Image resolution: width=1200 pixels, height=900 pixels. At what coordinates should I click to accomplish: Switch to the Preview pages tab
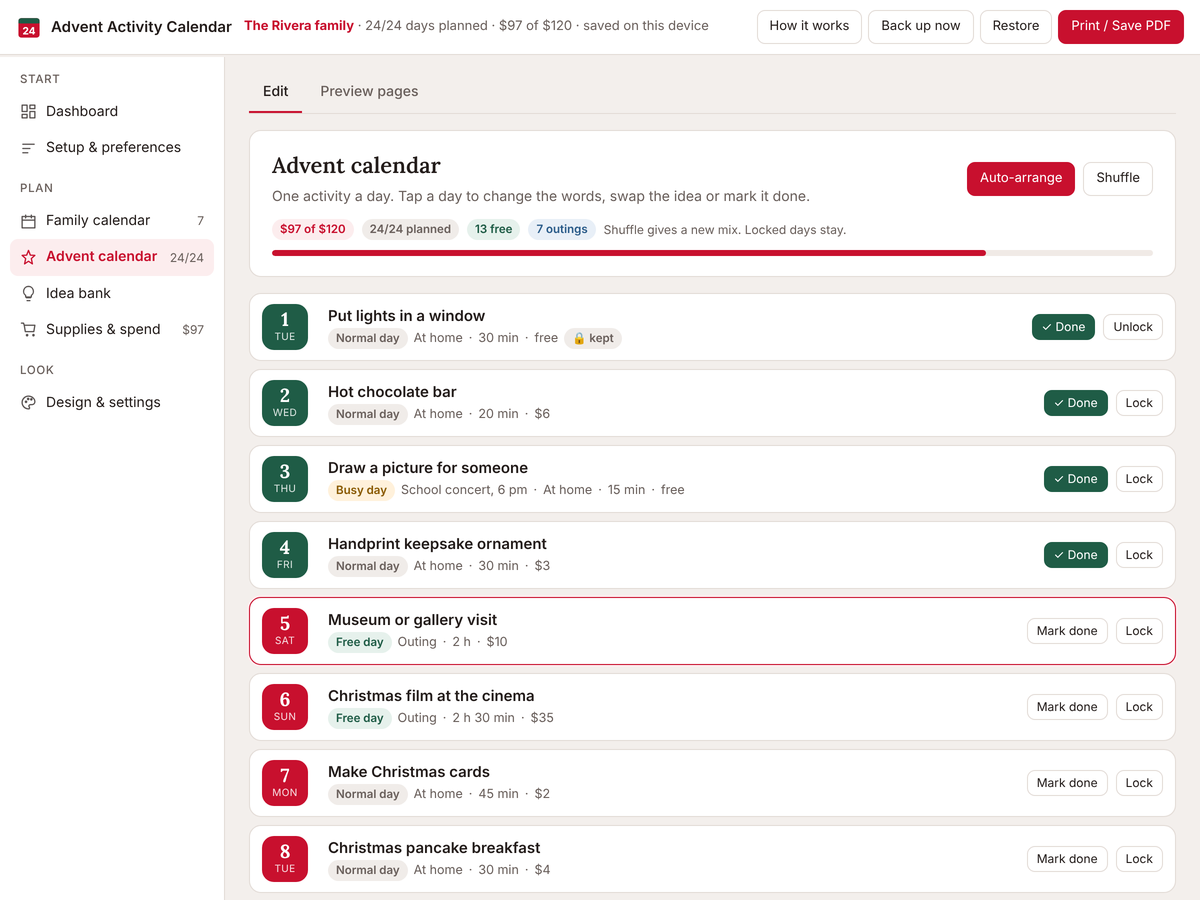tap(369, 91)
